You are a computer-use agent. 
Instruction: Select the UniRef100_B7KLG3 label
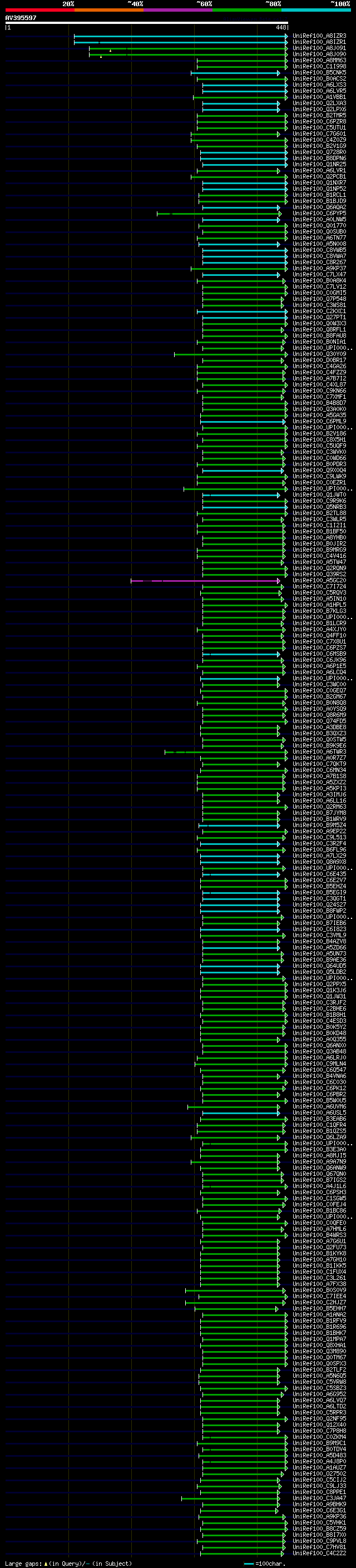319,611
